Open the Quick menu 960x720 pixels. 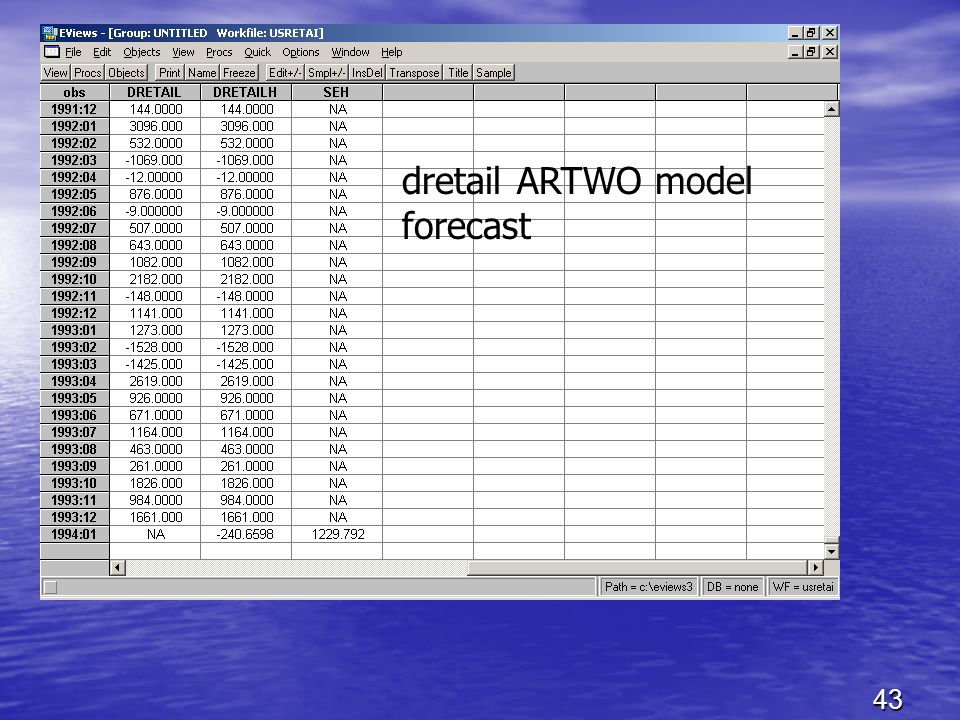tap(257, 52)
